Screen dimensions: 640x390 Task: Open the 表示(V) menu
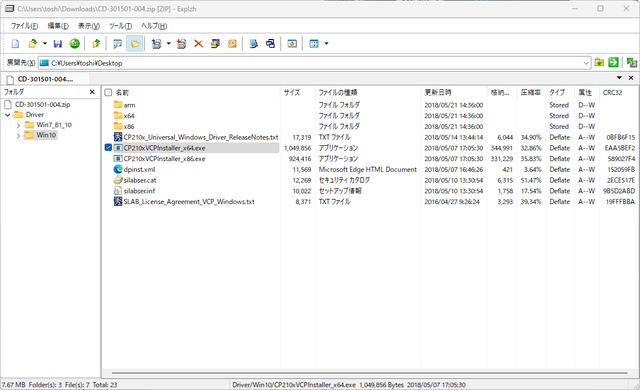[89, 26]
